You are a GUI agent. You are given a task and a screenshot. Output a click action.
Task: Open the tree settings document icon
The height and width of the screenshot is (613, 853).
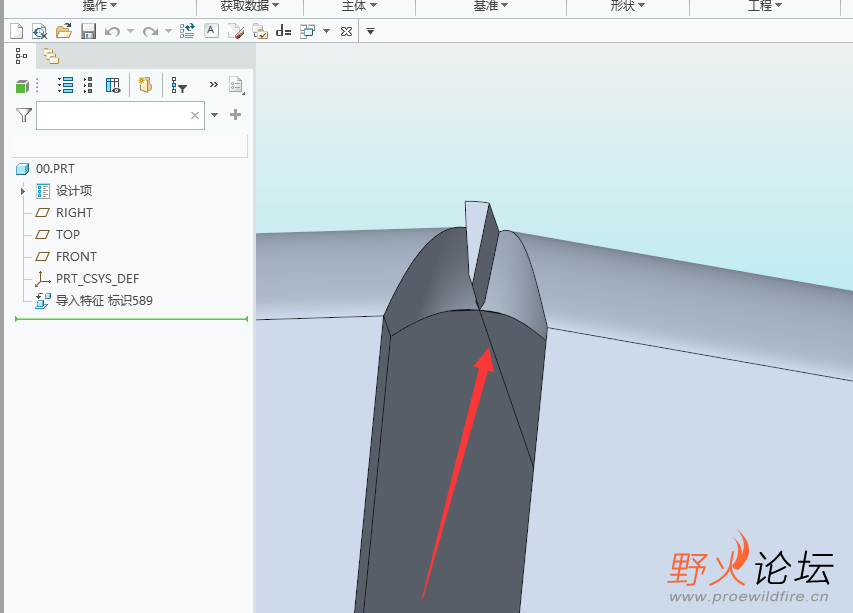(236, 85)
